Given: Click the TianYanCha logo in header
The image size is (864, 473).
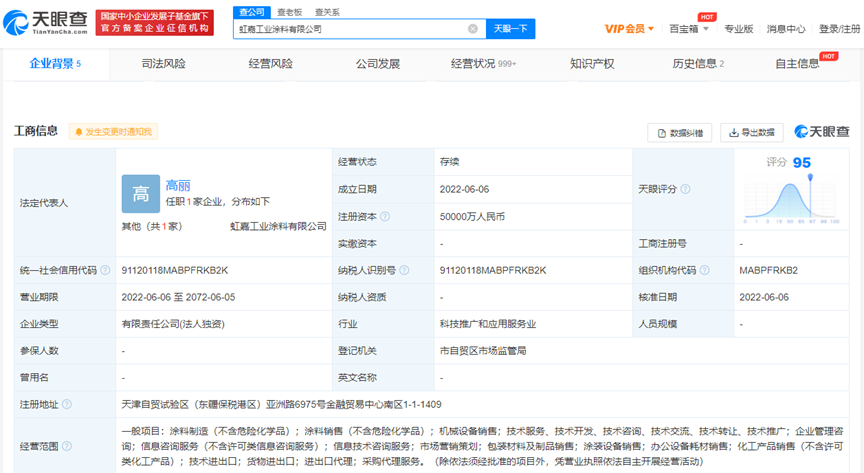Looking at the screenshot, I should pos(45,23).
